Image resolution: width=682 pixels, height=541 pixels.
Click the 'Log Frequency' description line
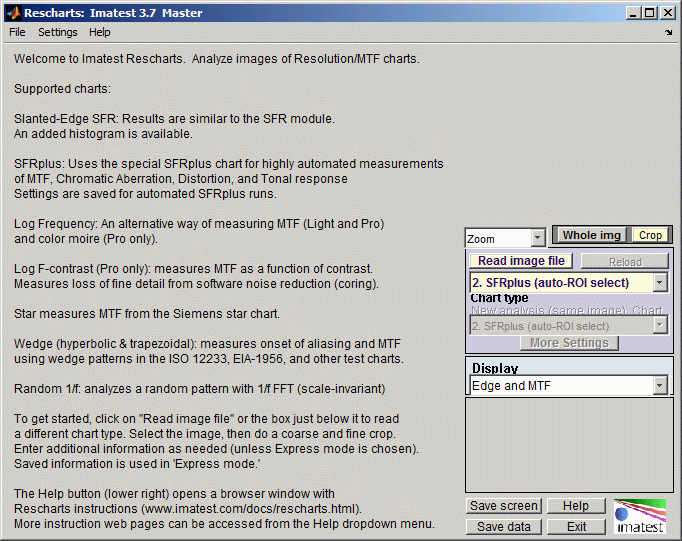(199, 224)
